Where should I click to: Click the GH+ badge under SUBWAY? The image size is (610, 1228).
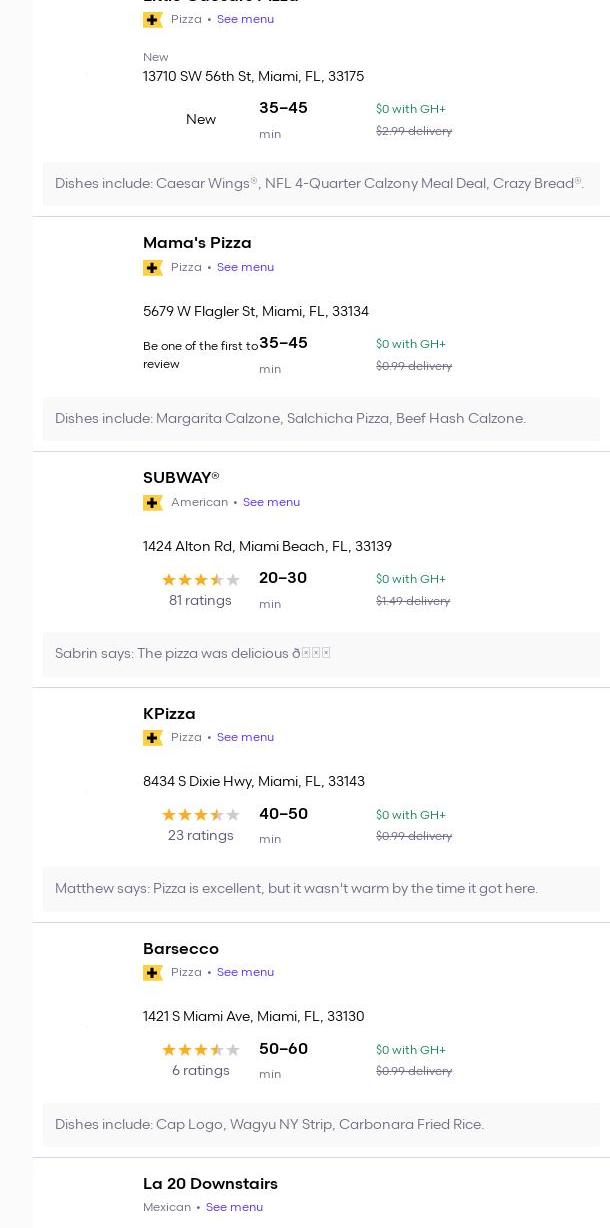153,503
